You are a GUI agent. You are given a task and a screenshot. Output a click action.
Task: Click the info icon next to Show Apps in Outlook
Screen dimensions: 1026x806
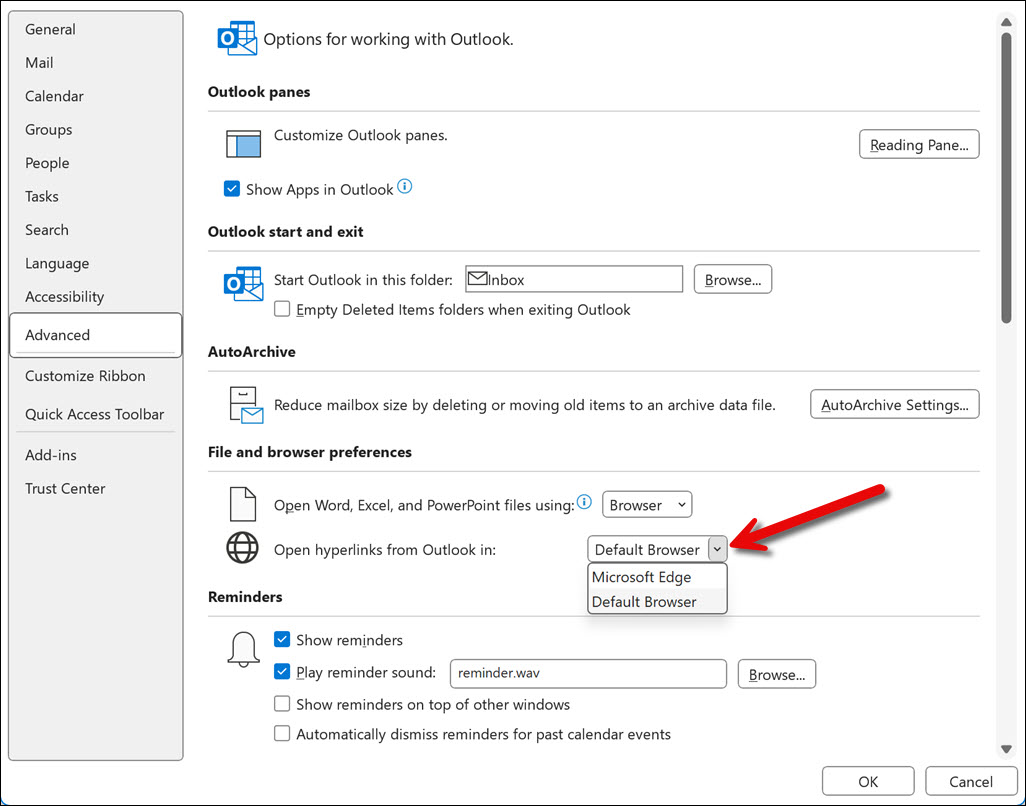(405, 187)
